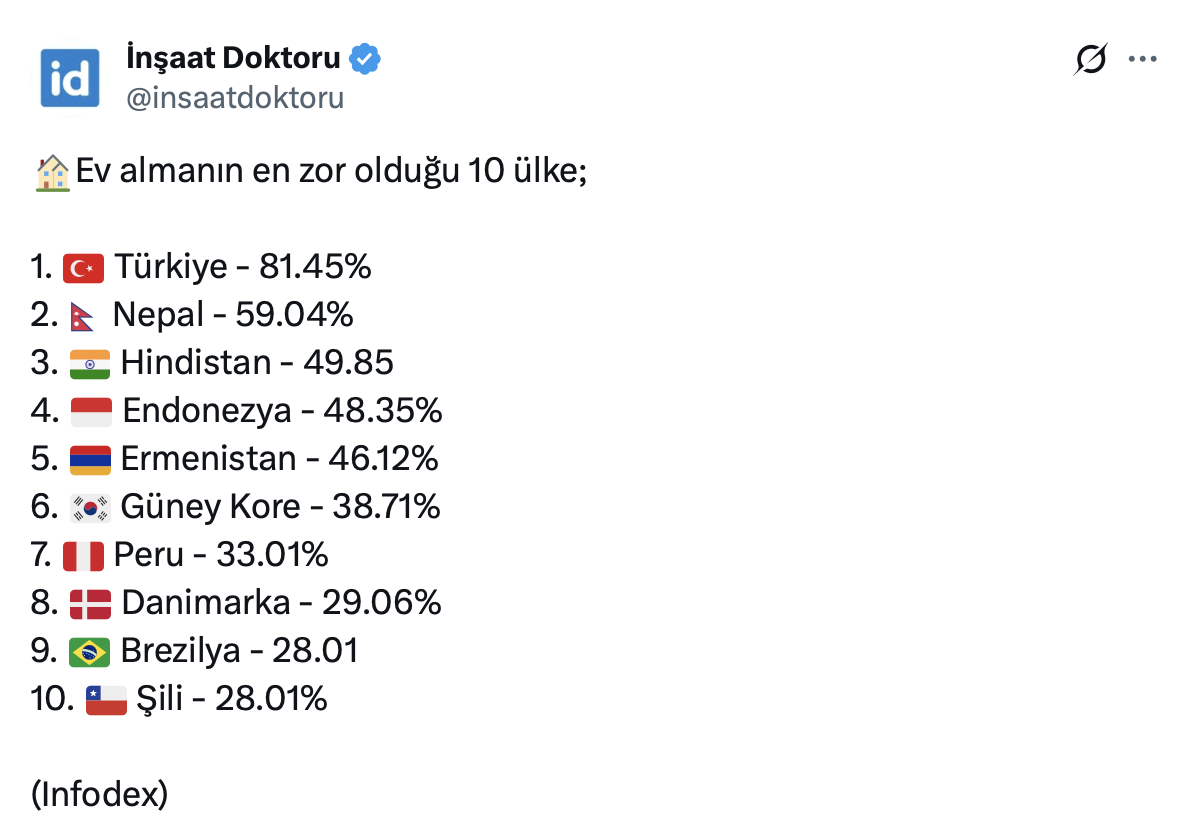Open the İnşaat Doktoru display name link
This screenshot has height=828, width=1192.
click(233, 58)
